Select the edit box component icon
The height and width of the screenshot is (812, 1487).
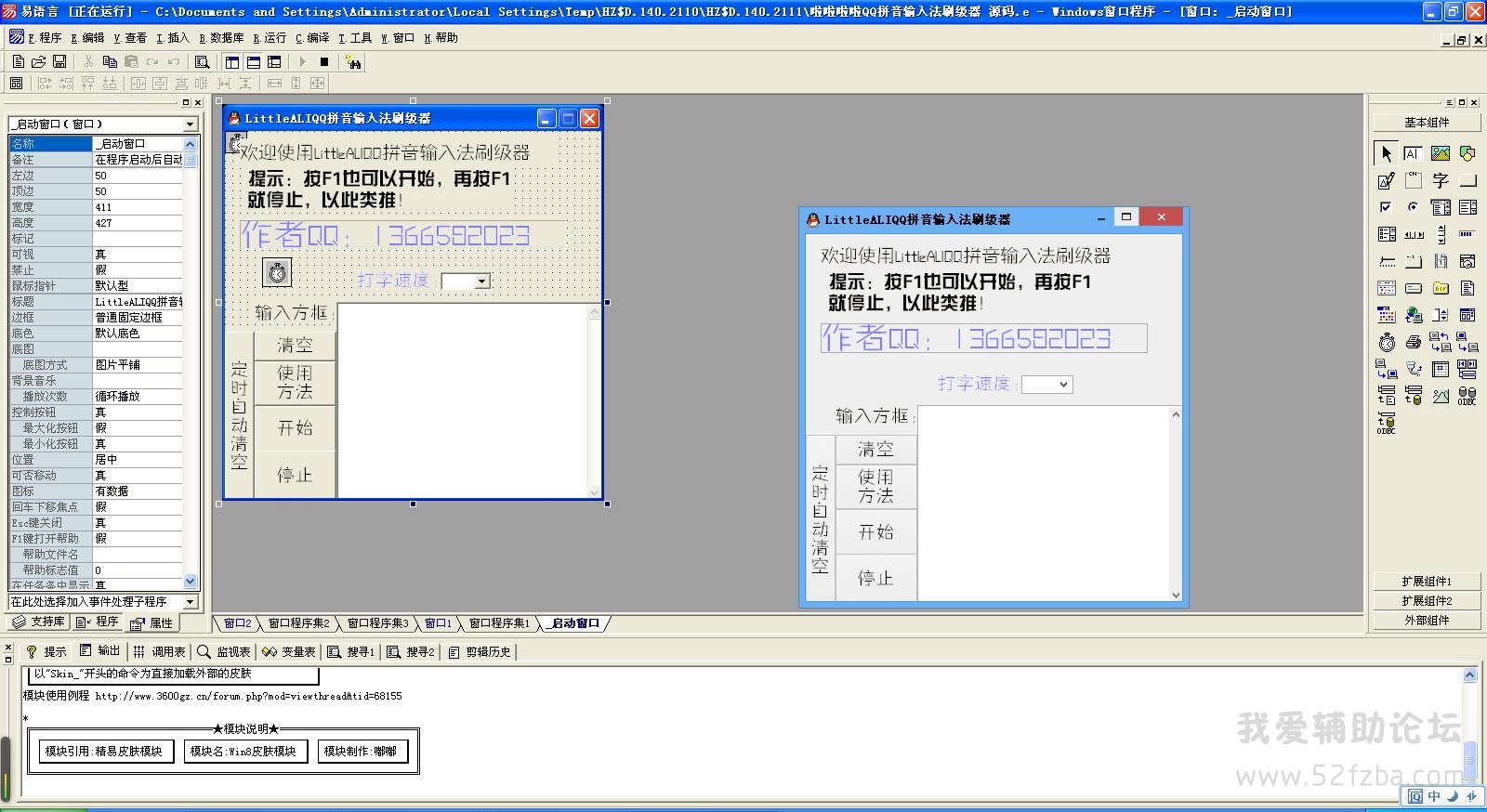coord(1414,153)
